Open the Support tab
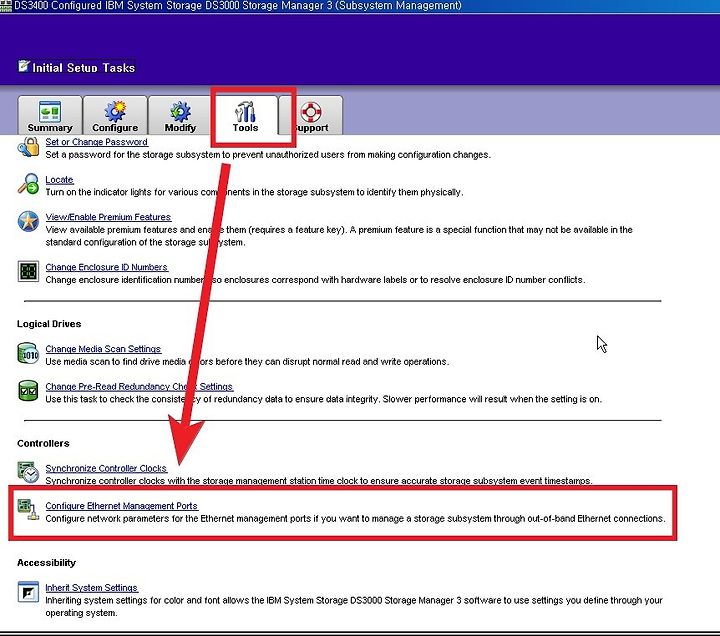 311,115
